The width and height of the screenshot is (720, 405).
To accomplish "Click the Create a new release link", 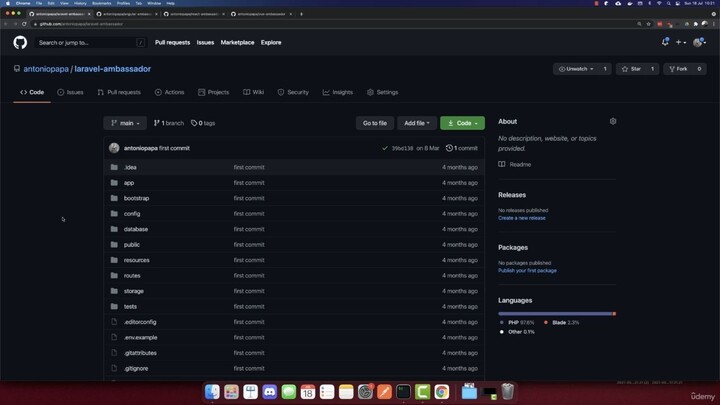I will 522,218.
